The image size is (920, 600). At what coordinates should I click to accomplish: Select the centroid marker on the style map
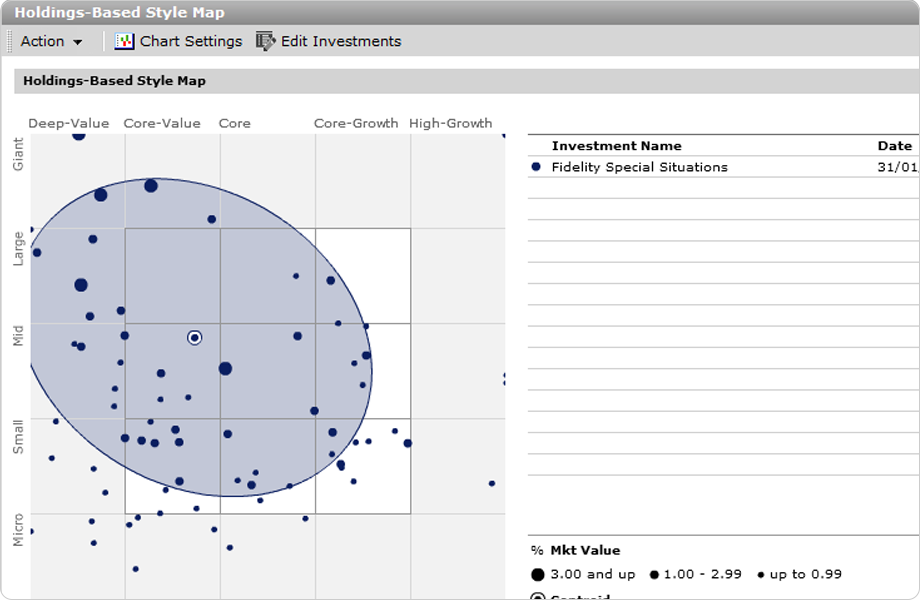click(x=195, y=338)
